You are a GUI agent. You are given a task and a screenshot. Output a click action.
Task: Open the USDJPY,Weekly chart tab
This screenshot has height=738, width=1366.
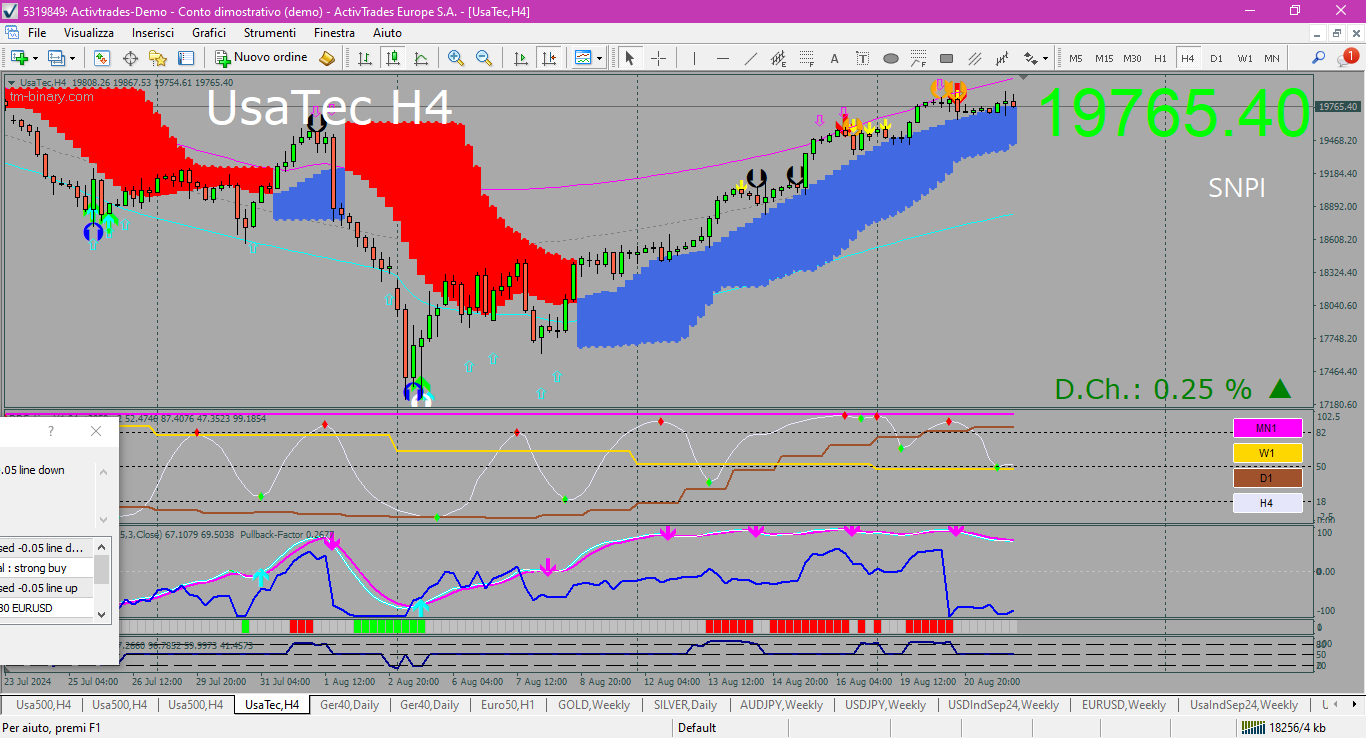(x=885, y=705)
